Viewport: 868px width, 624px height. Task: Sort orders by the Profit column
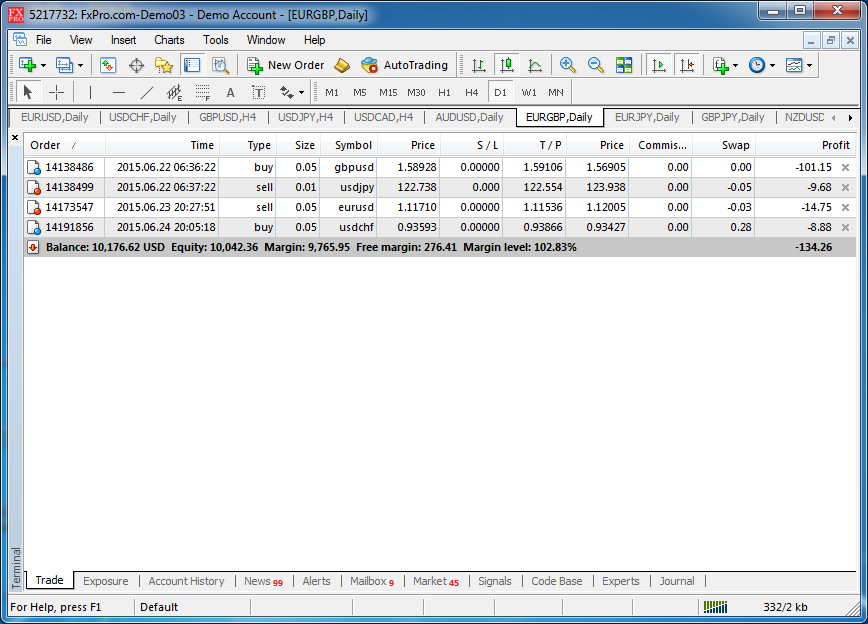tap(806, 145)
